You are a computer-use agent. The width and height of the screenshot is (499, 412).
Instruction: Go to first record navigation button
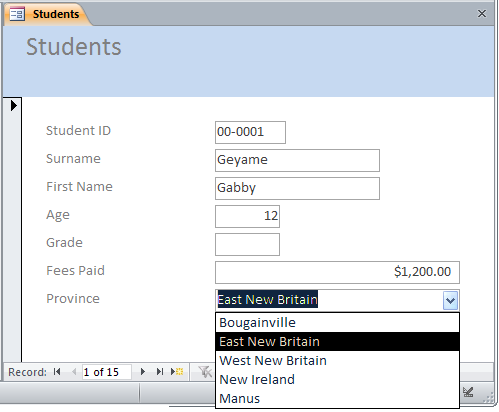(57, 371)
